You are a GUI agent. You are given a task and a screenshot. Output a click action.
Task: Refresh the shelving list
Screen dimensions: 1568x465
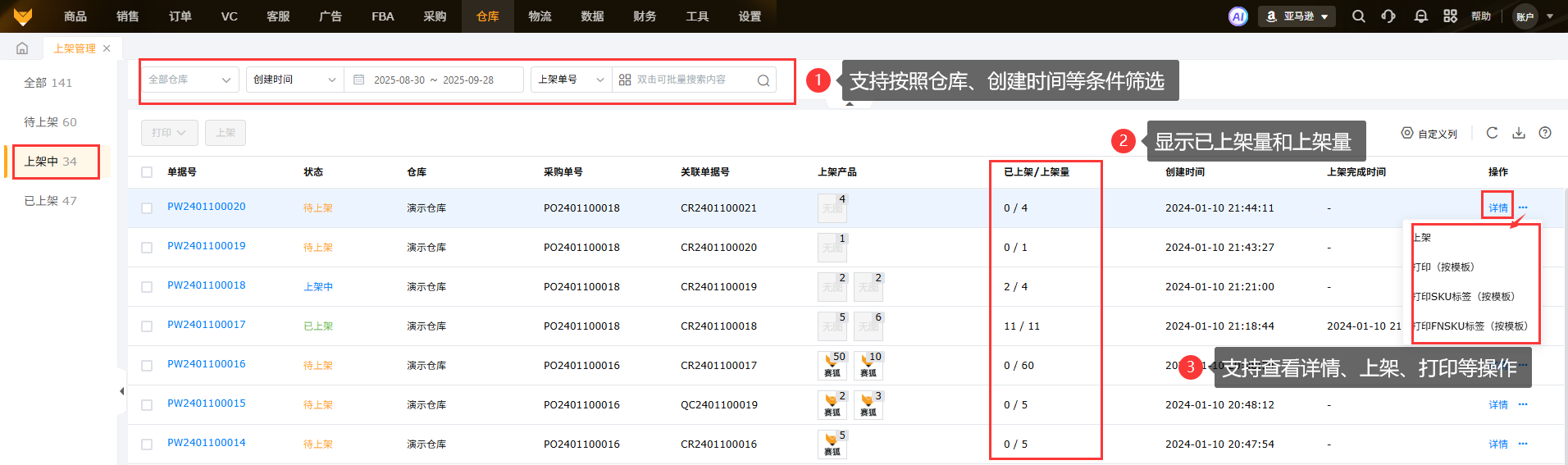[1492, 133]
